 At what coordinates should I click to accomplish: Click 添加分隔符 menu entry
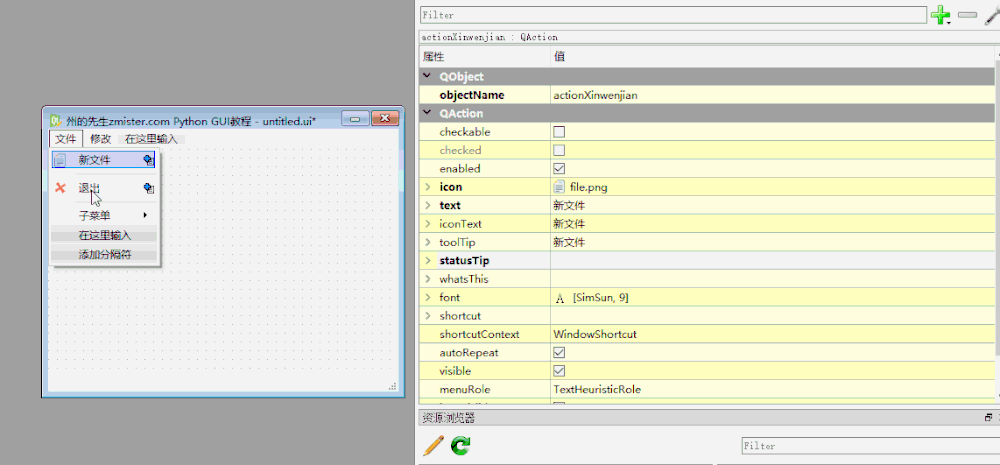click(x=104, y=255)
